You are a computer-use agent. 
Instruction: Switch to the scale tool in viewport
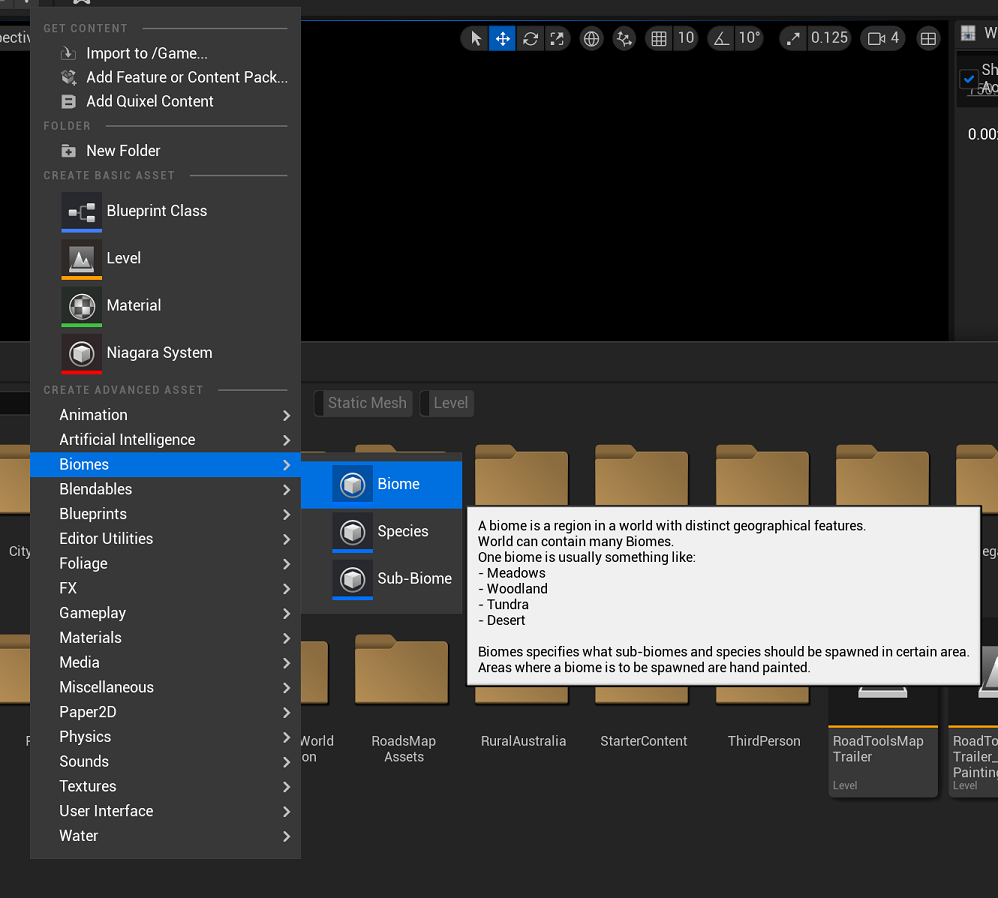pyautogui.click(x=557, y=38)
